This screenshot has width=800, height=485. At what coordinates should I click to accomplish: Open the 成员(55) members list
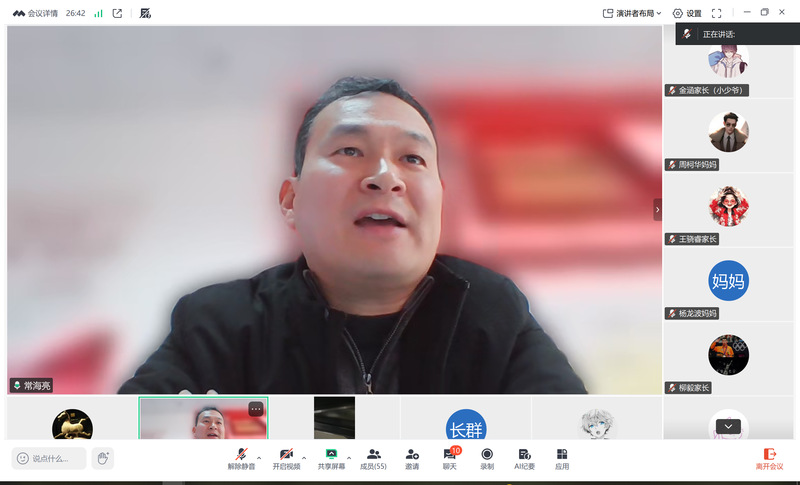[x=373, y=458]
